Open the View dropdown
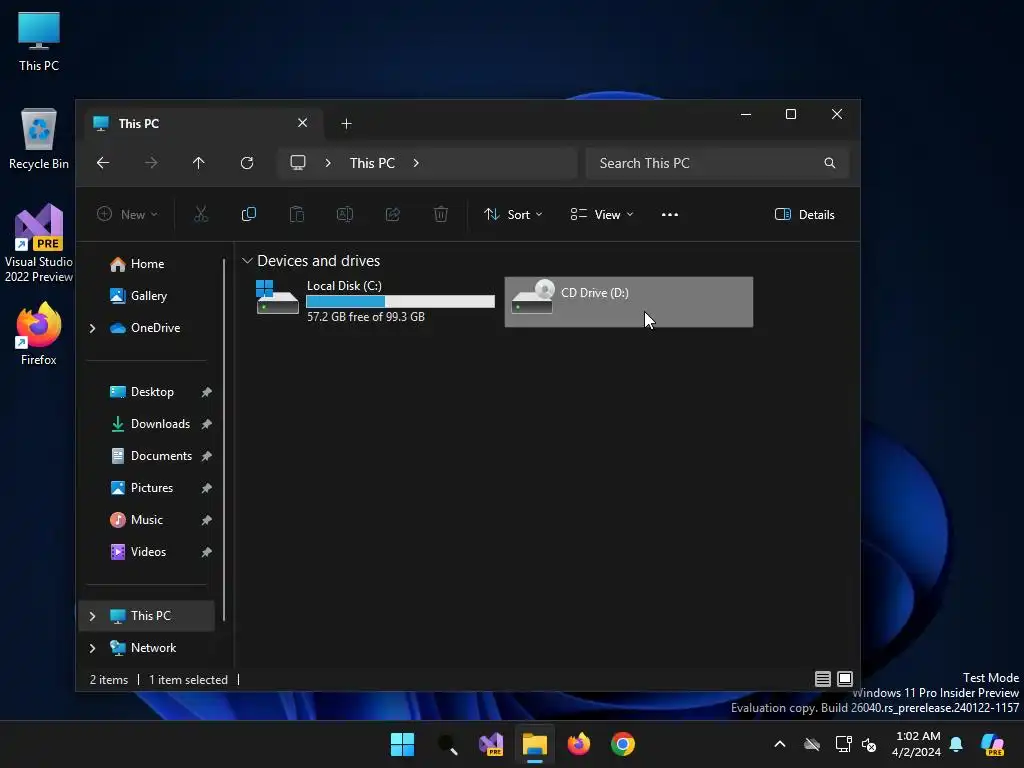The height and width of the screenshot is (768, 1024). [601, 214]
